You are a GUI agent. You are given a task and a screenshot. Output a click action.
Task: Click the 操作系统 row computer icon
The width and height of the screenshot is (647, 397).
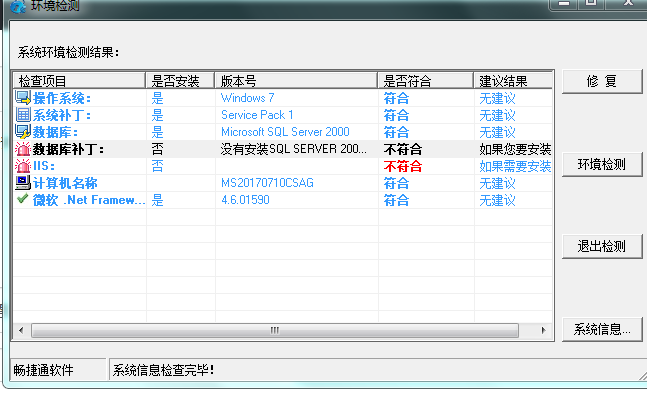click(x=23, y=98)
